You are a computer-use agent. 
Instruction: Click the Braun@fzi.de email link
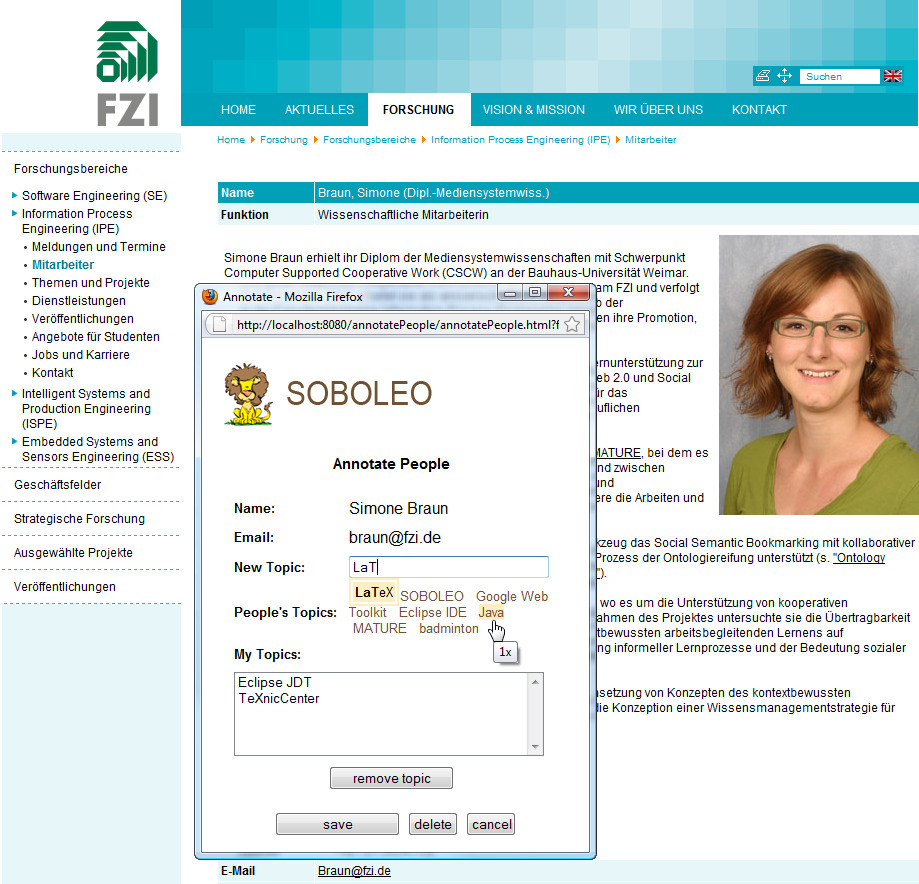(x=354, y=871)
